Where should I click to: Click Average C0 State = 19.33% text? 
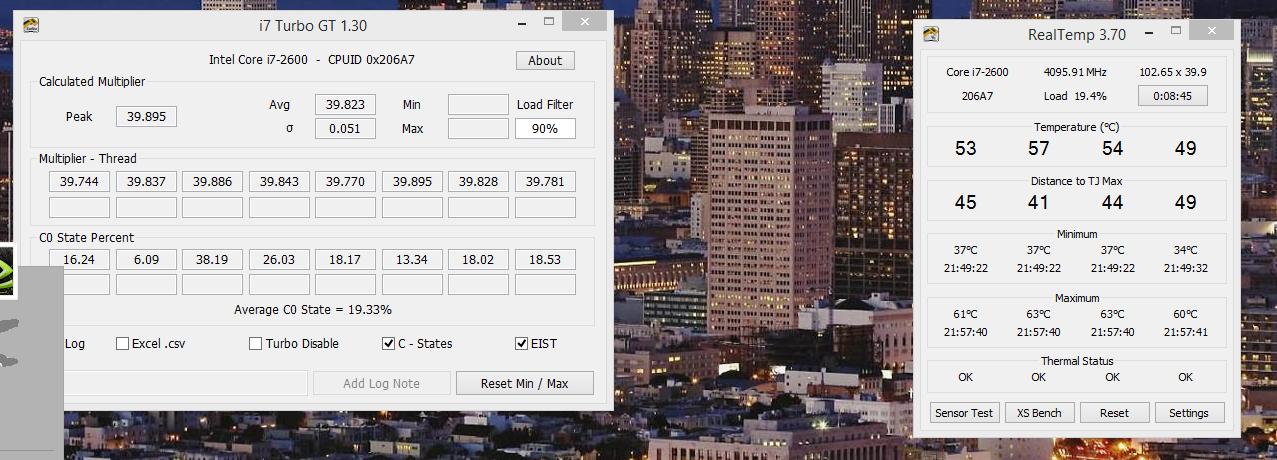tap(313, 310)
